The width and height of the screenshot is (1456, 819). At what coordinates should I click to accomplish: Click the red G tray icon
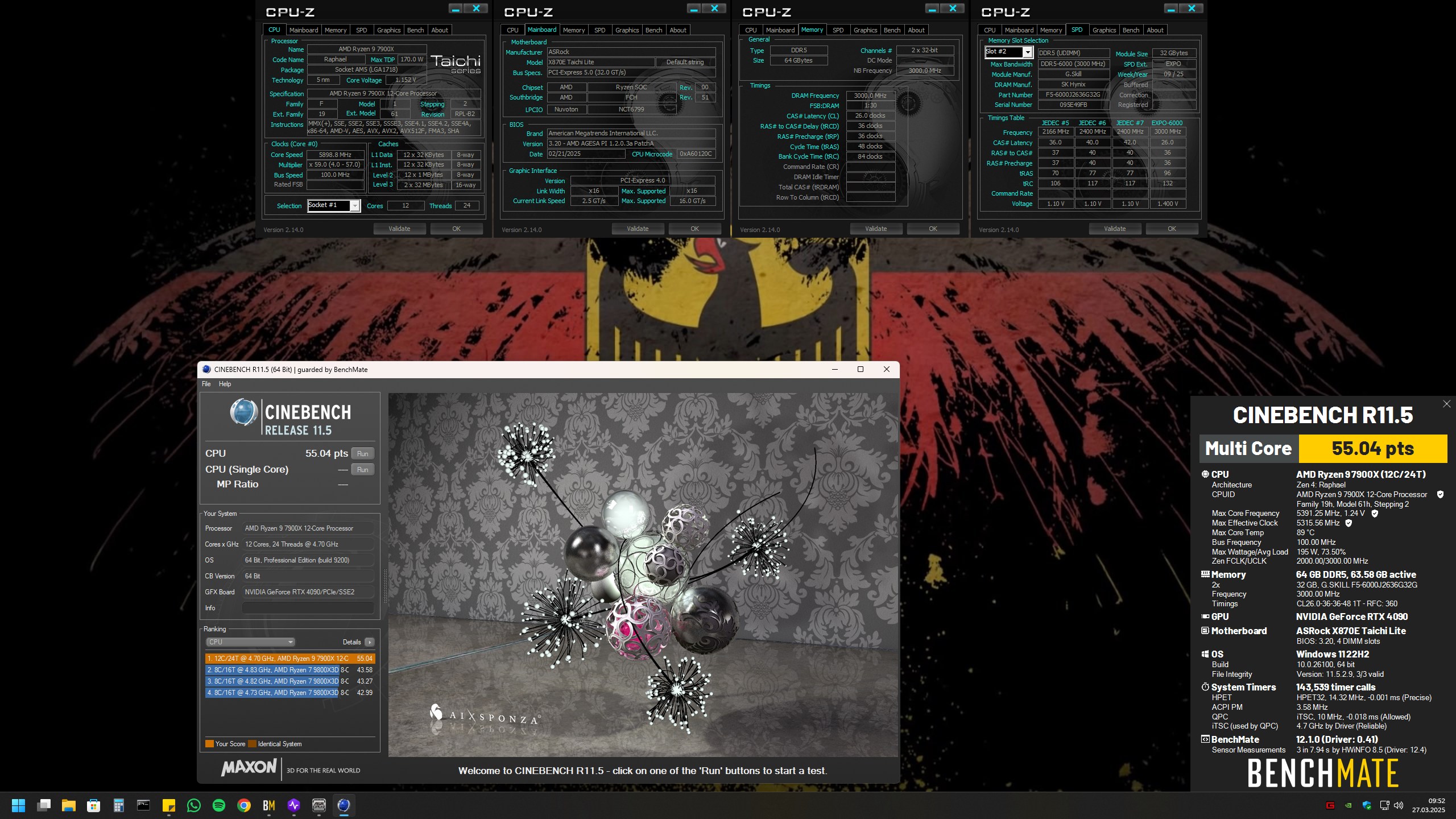coord(1330,805)
